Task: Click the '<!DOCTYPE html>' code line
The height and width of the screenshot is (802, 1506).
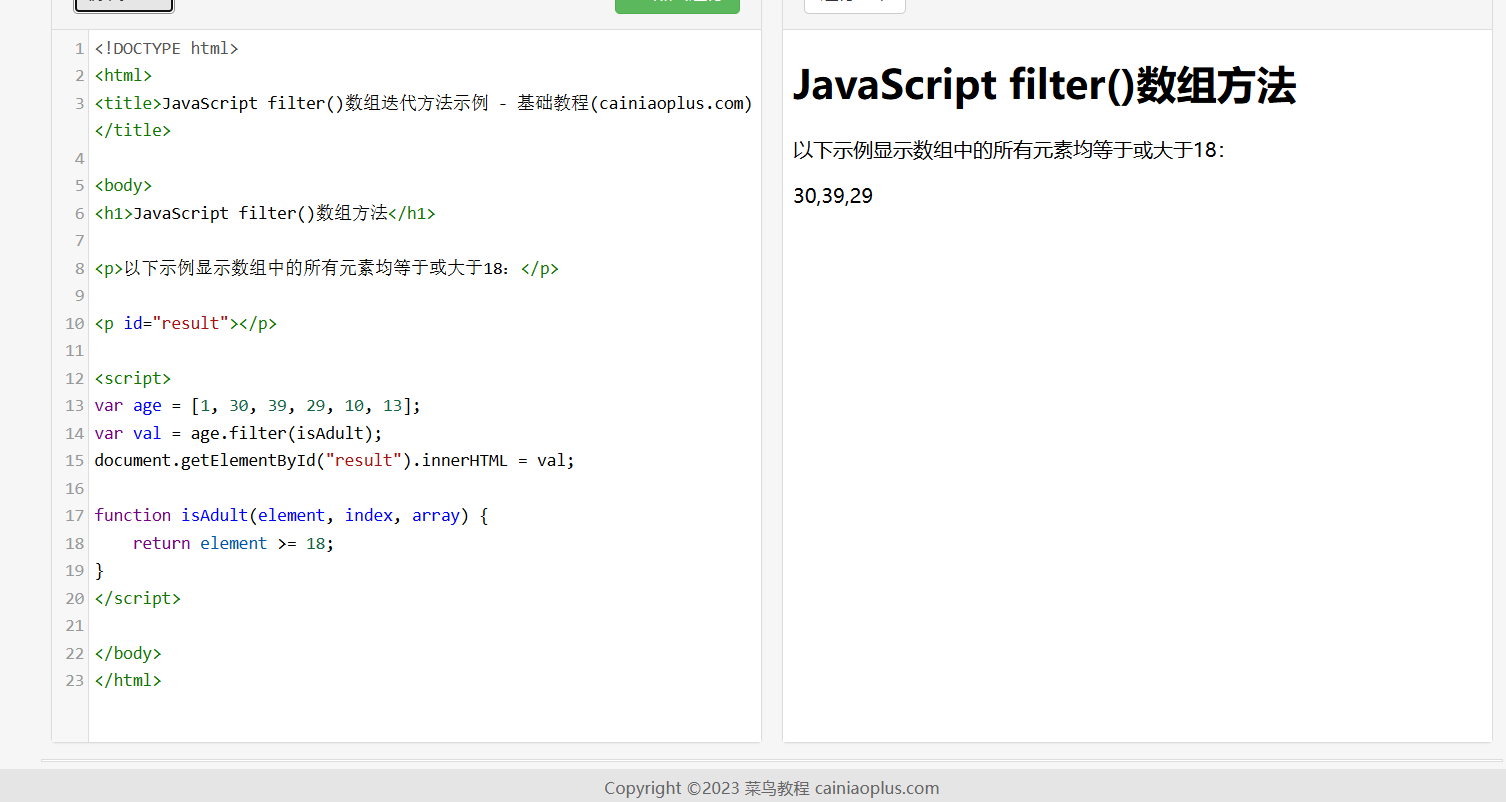Action: point(166,48)
